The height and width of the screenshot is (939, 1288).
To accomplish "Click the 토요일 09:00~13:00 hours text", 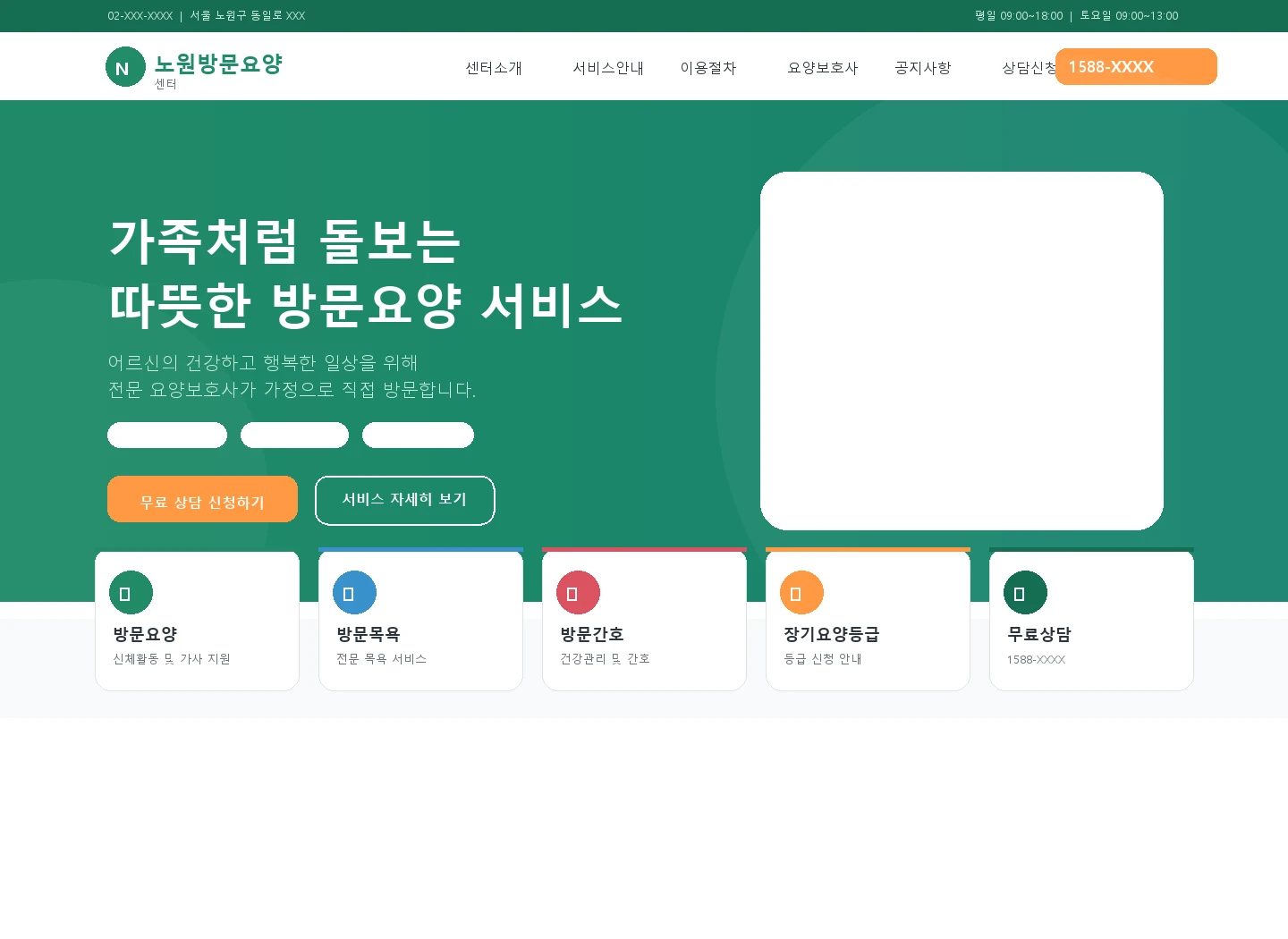I will pos(1129,16).
